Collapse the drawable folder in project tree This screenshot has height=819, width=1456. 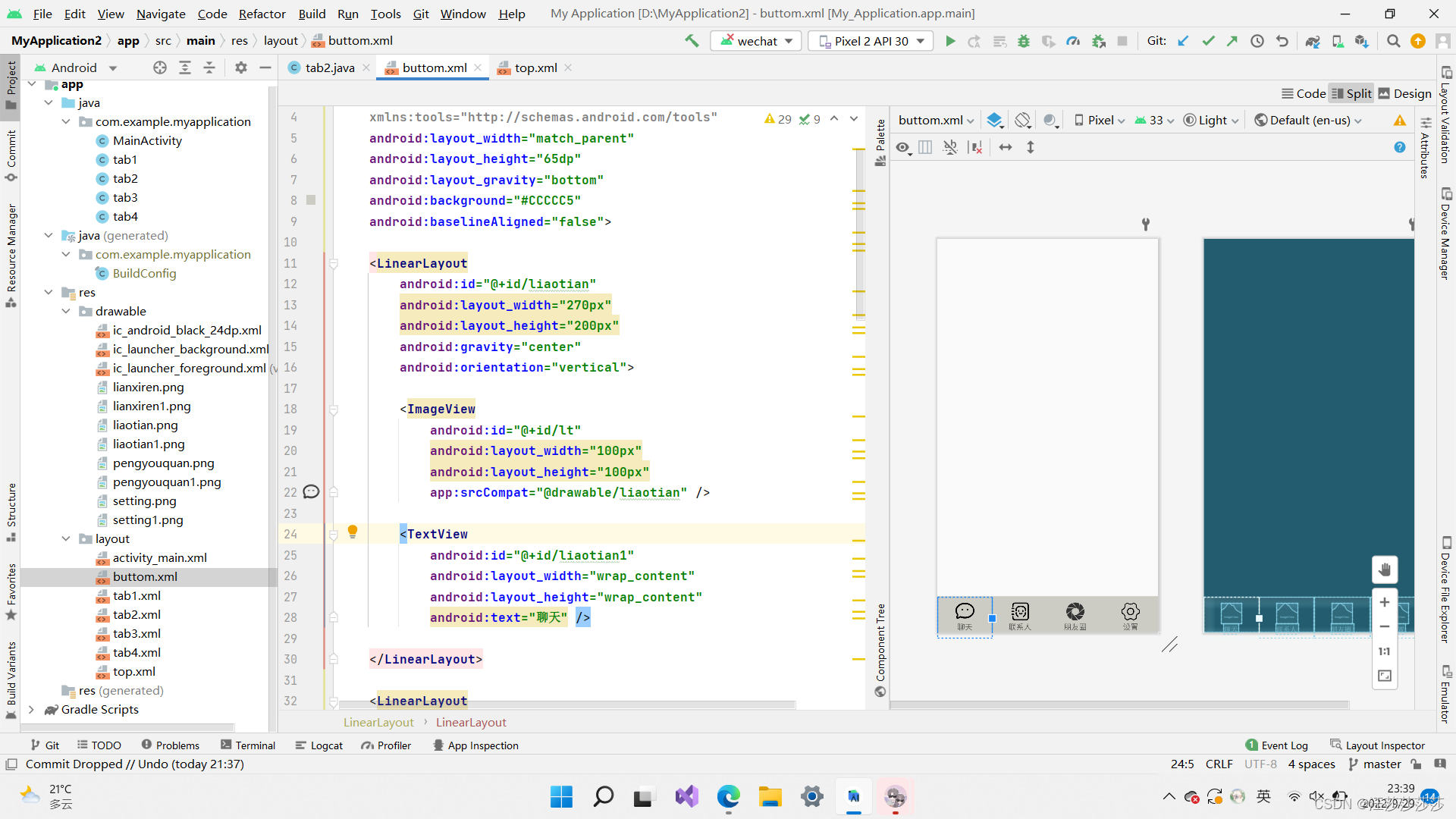pos(67,311)
